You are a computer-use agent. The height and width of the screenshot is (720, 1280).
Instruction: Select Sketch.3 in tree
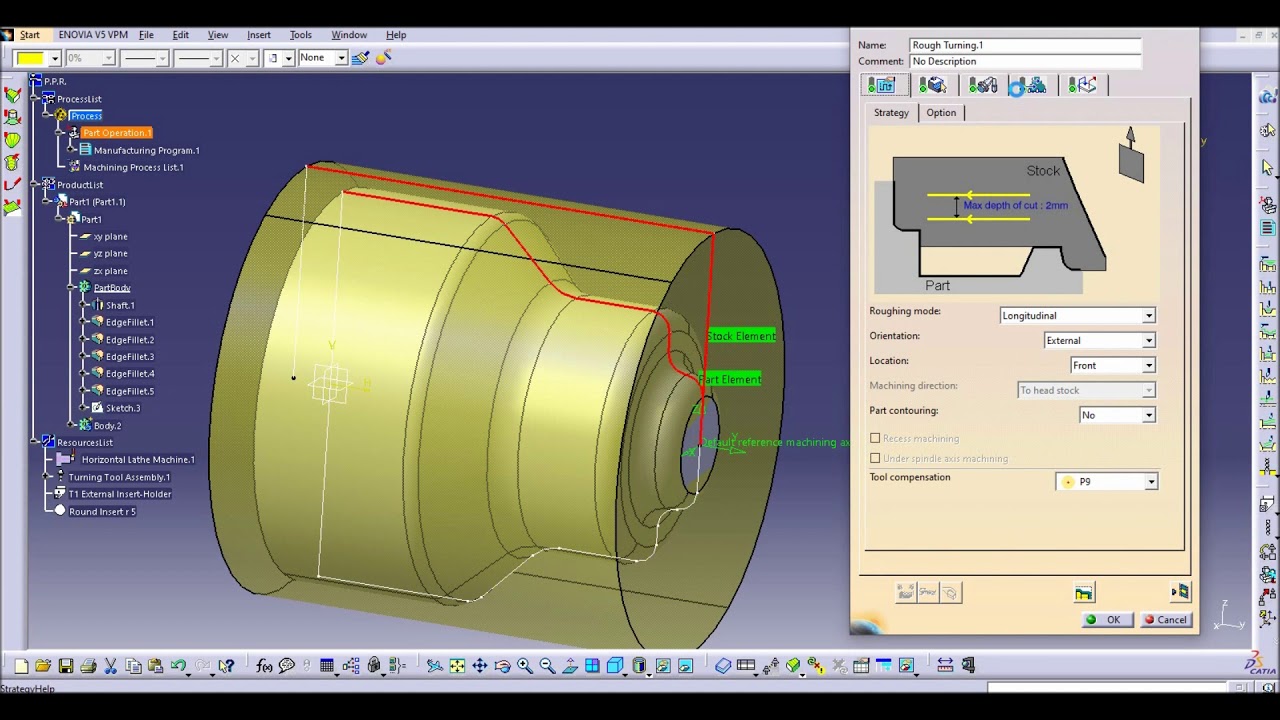click(123, 408)
